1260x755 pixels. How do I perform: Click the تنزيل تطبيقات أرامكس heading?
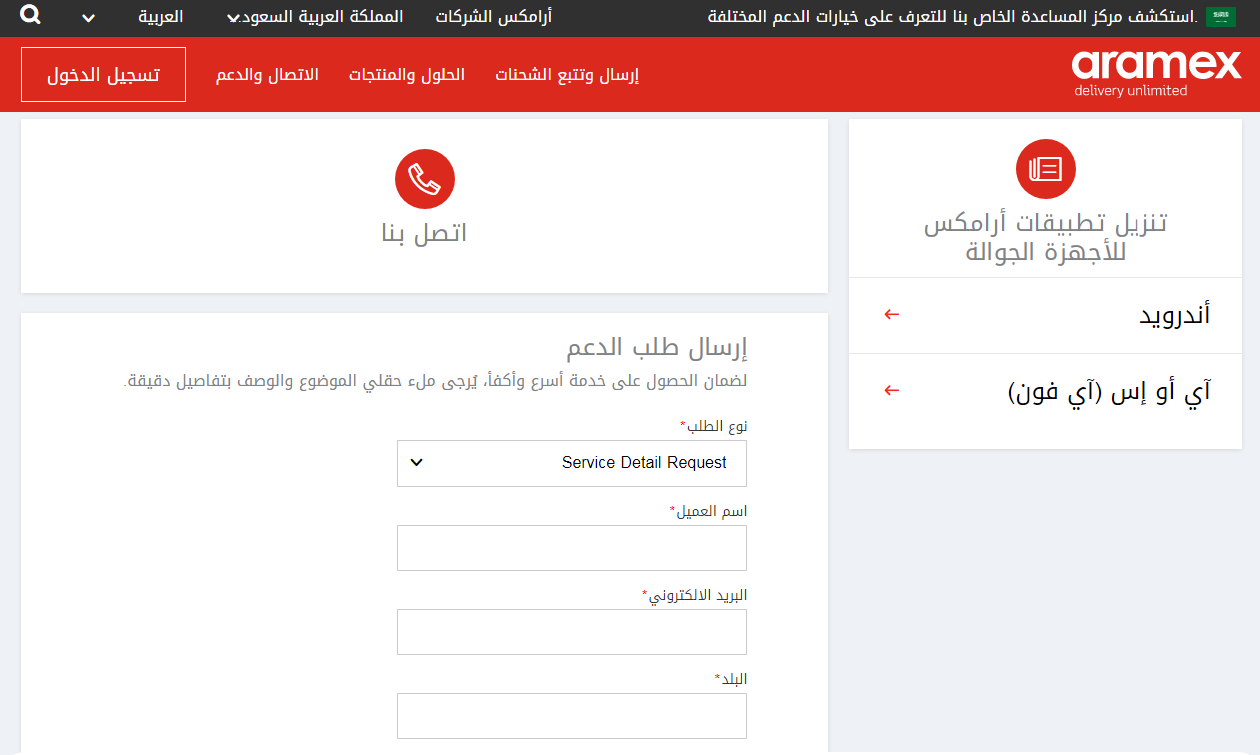[1046, 237]
